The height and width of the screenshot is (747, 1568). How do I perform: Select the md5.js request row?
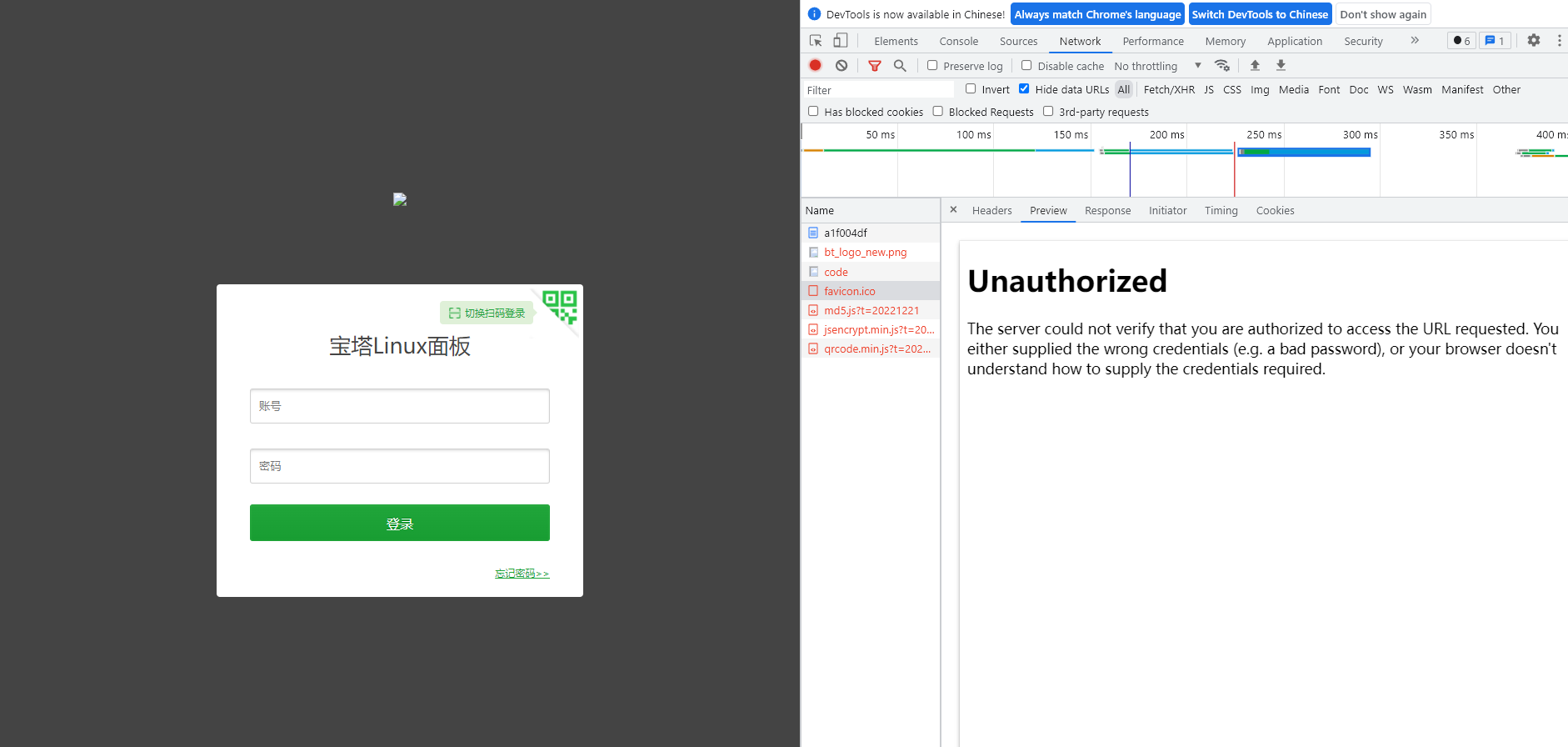tap(871, 310)
